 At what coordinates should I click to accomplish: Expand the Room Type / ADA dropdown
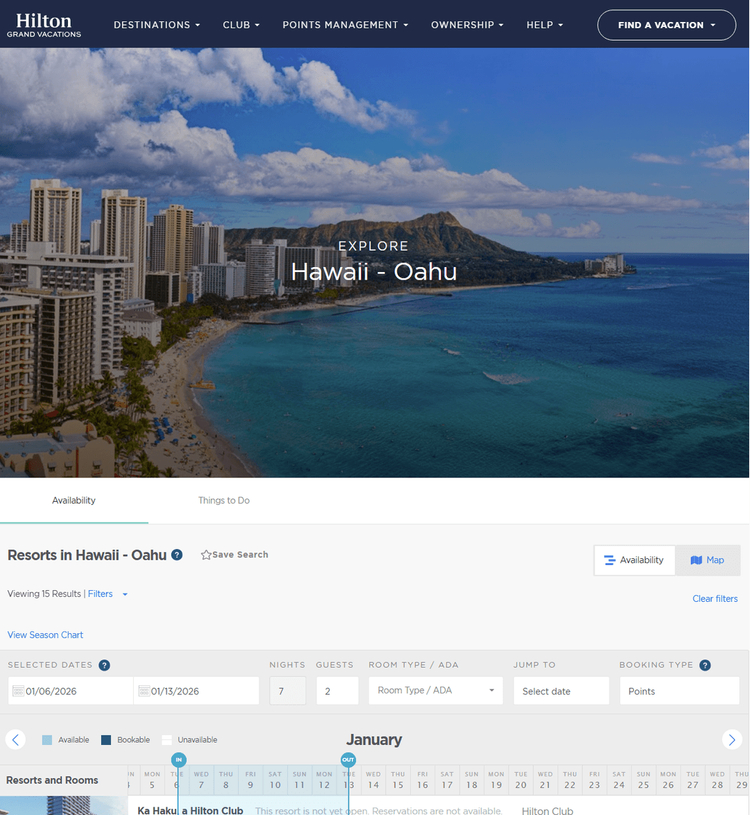[436, 691]
